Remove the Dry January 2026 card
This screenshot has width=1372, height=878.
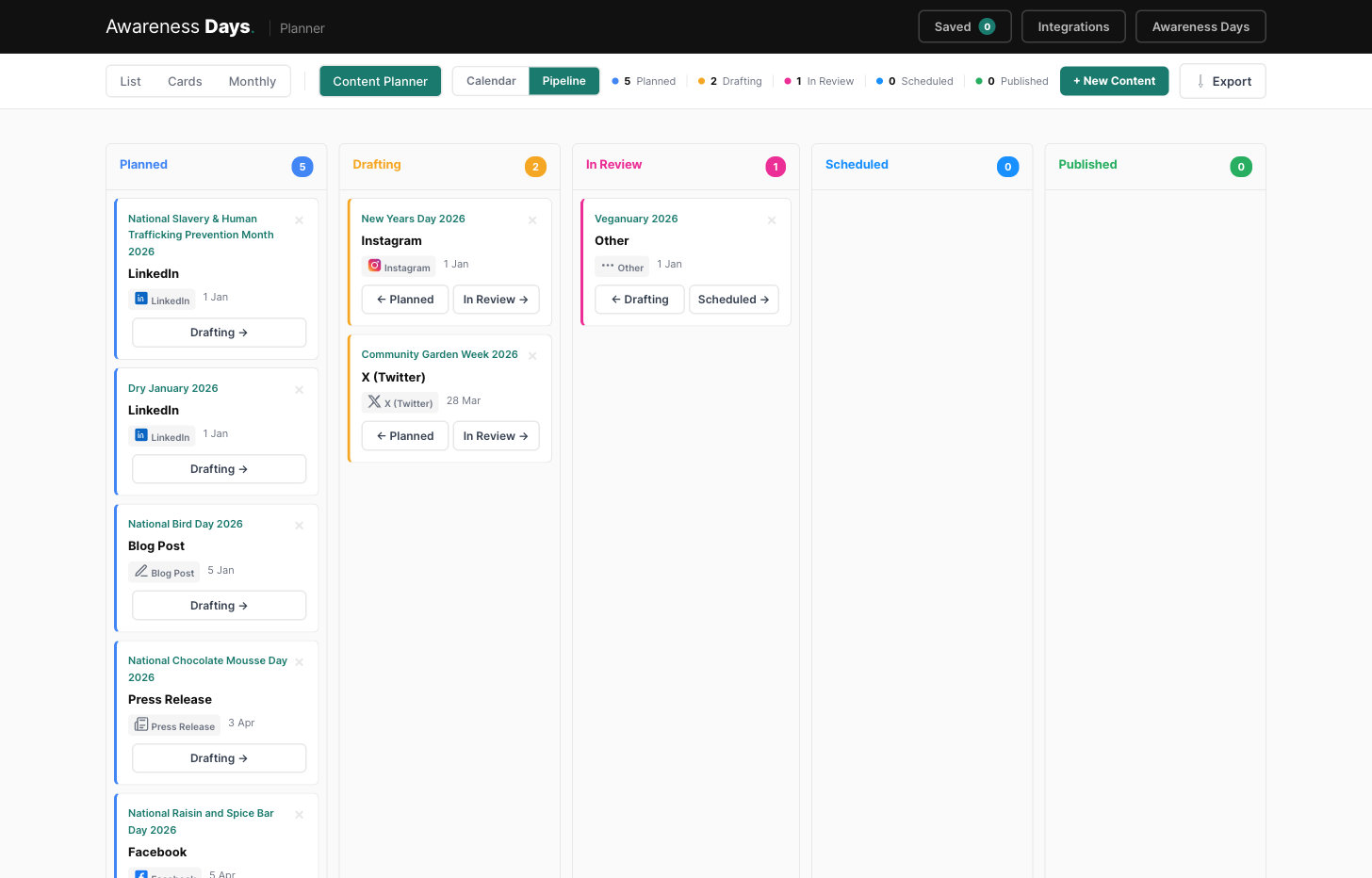(x=299, y=390)
